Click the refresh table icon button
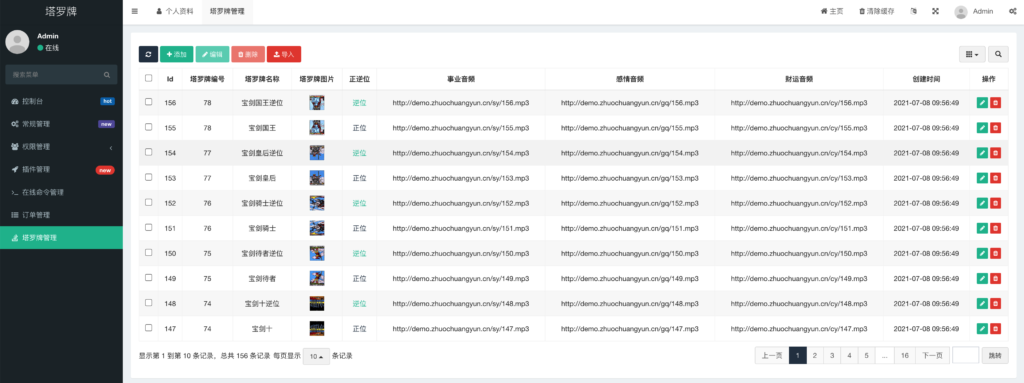This screenshot has height=383, width=1024. (x=148, y=54)
